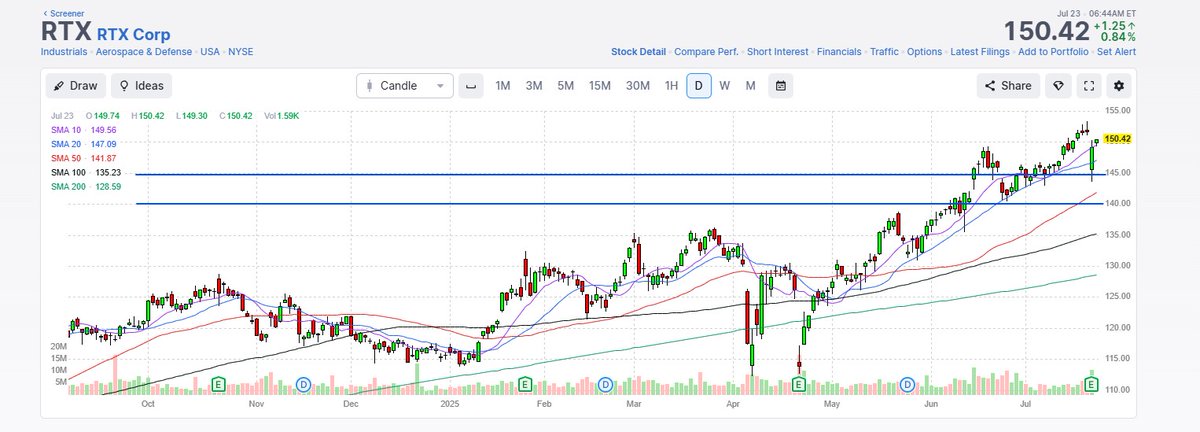Image resolution: width=1200 pixels, height=432 pixels.
Task: Select the 1M interval
Action: tap(503, 86)
